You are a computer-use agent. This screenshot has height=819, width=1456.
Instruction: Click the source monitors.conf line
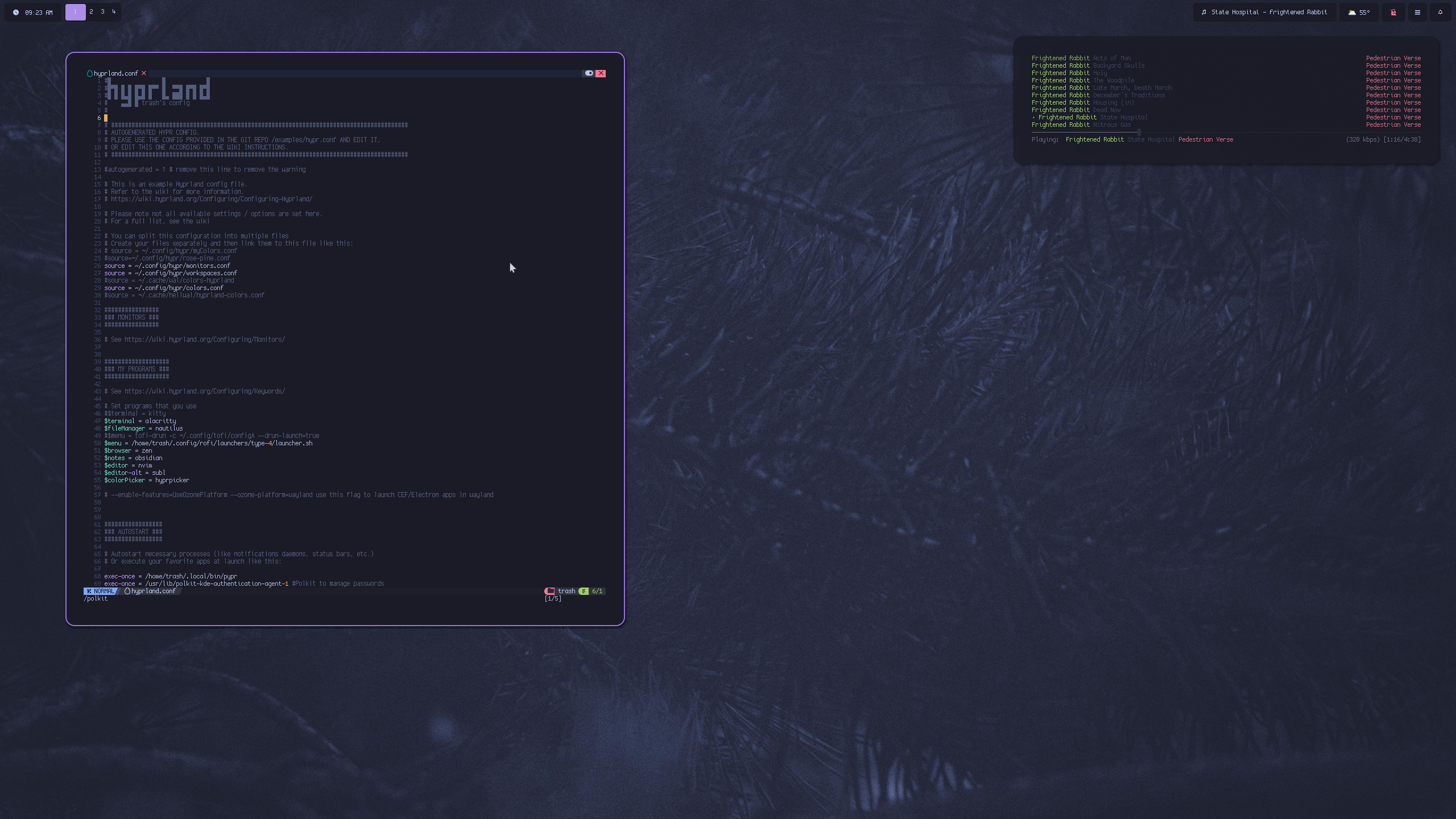167,266
